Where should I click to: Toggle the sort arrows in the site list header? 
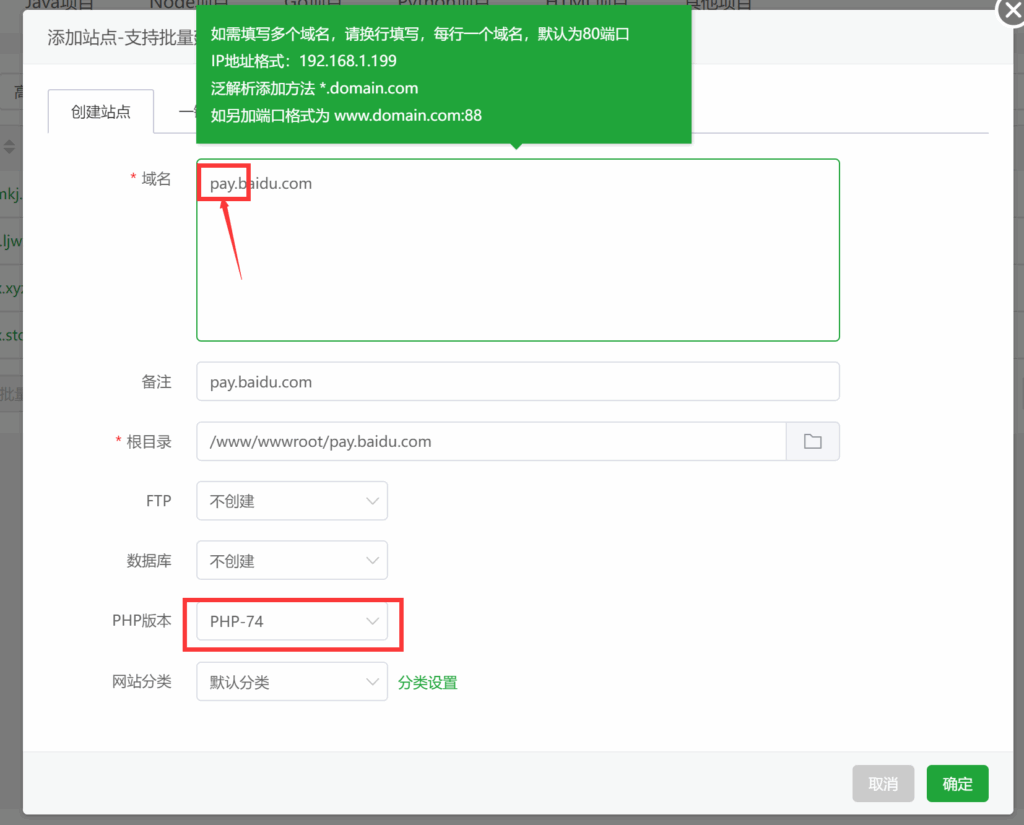point(8,146)
